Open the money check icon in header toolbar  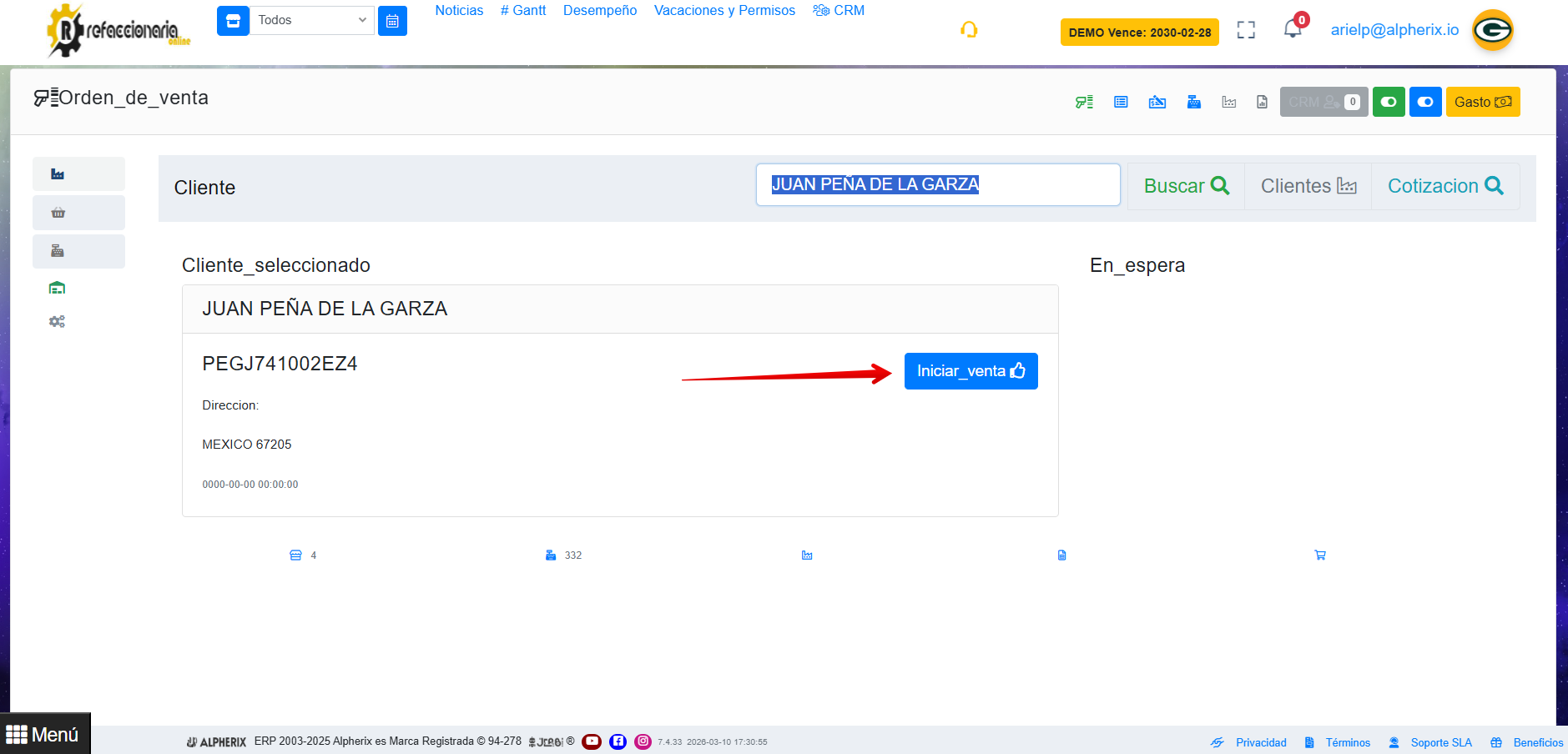[x=1157, y=102]
